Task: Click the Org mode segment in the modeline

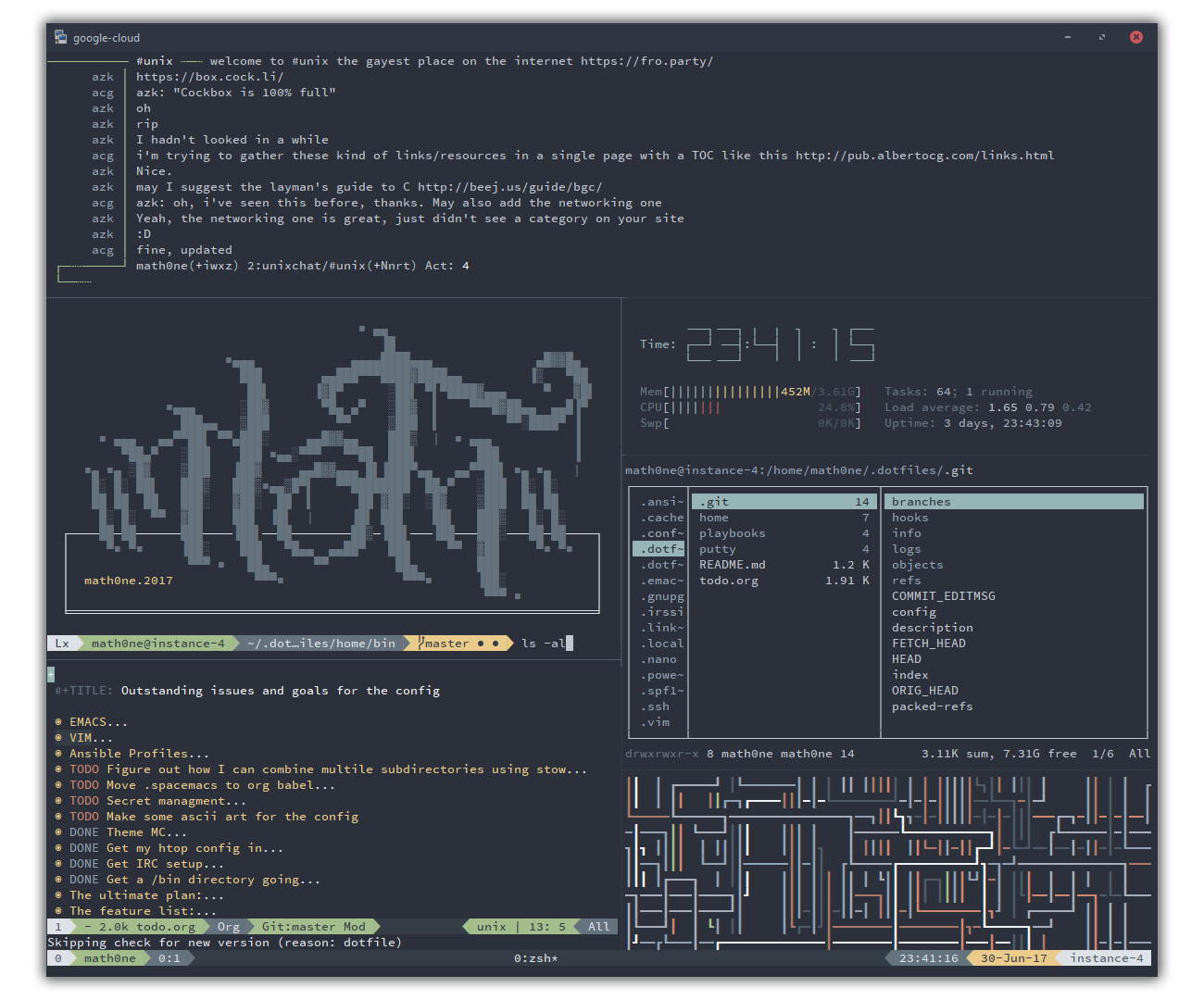Action: point(229,926)
